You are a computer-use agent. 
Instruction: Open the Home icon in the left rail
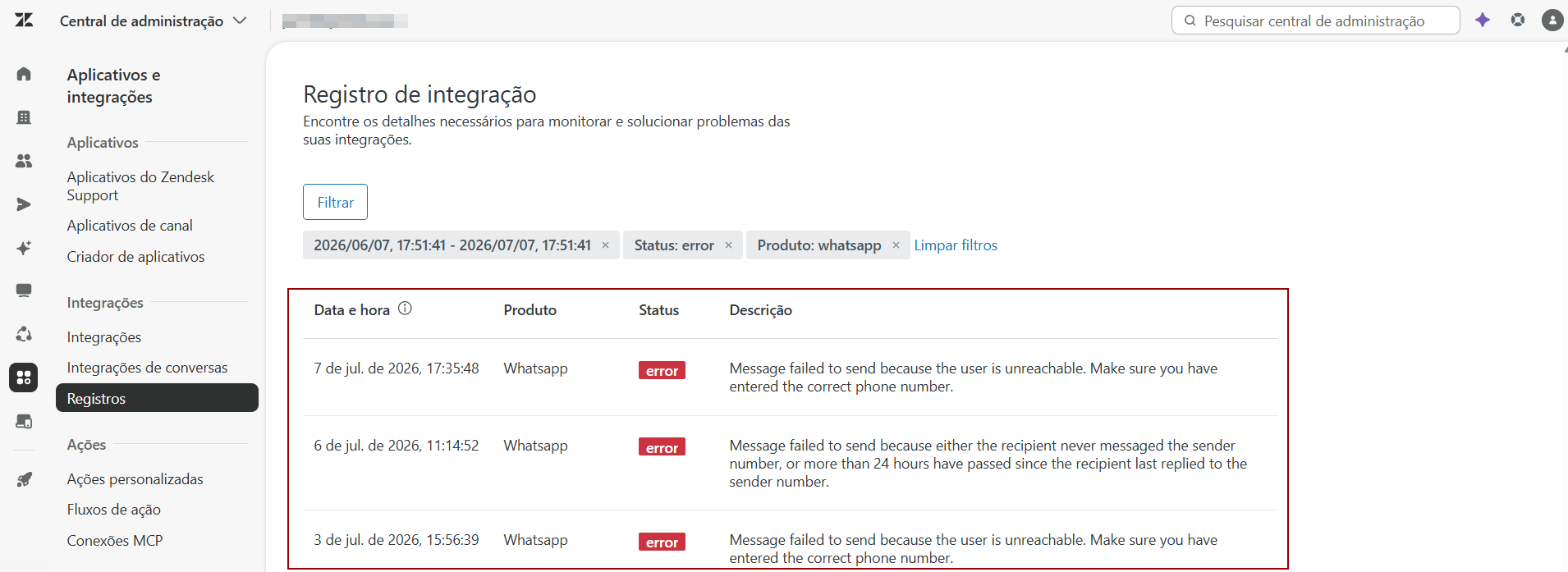[x=24, y=74]
